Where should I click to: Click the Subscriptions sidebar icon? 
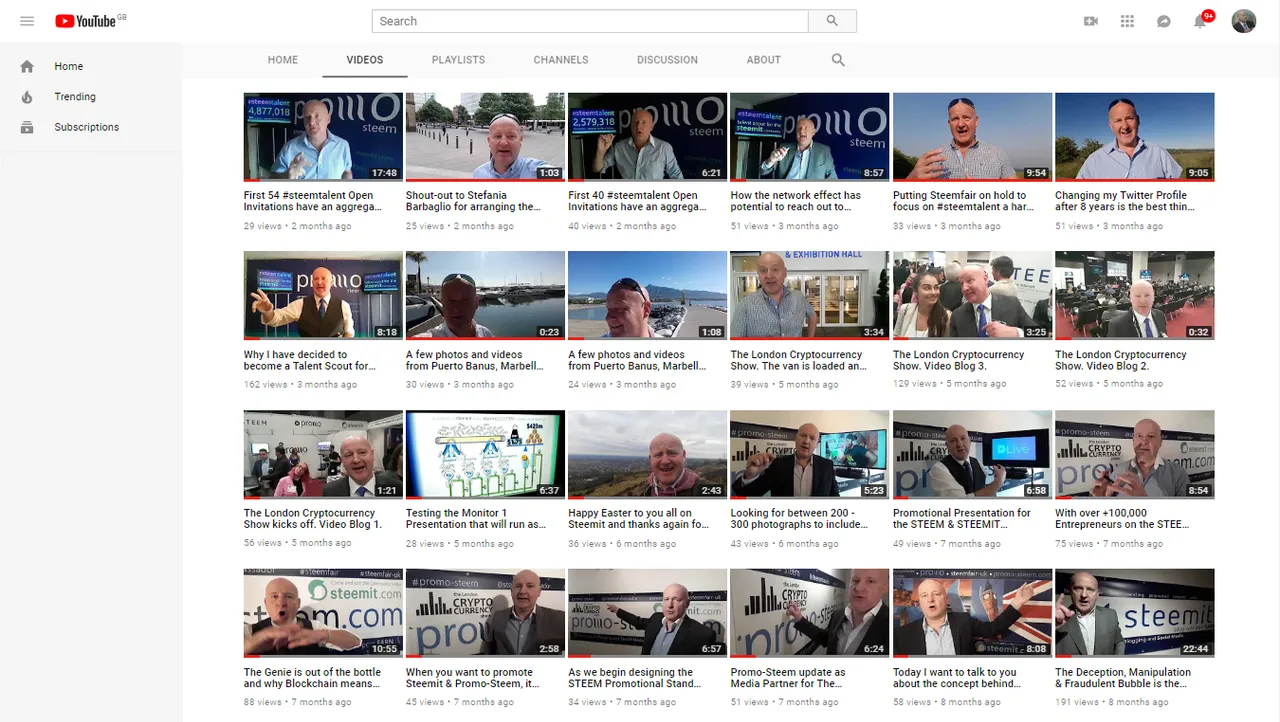point(27,127)
